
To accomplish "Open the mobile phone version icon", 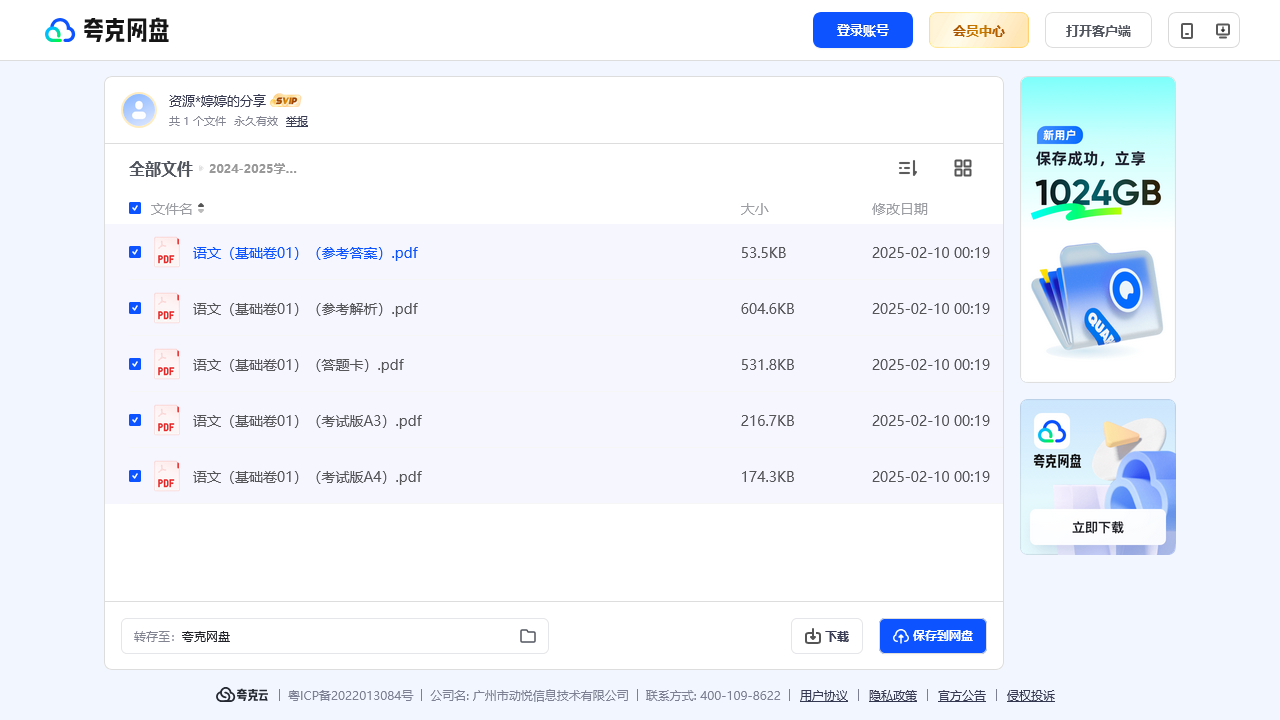I will [1187, 31].
